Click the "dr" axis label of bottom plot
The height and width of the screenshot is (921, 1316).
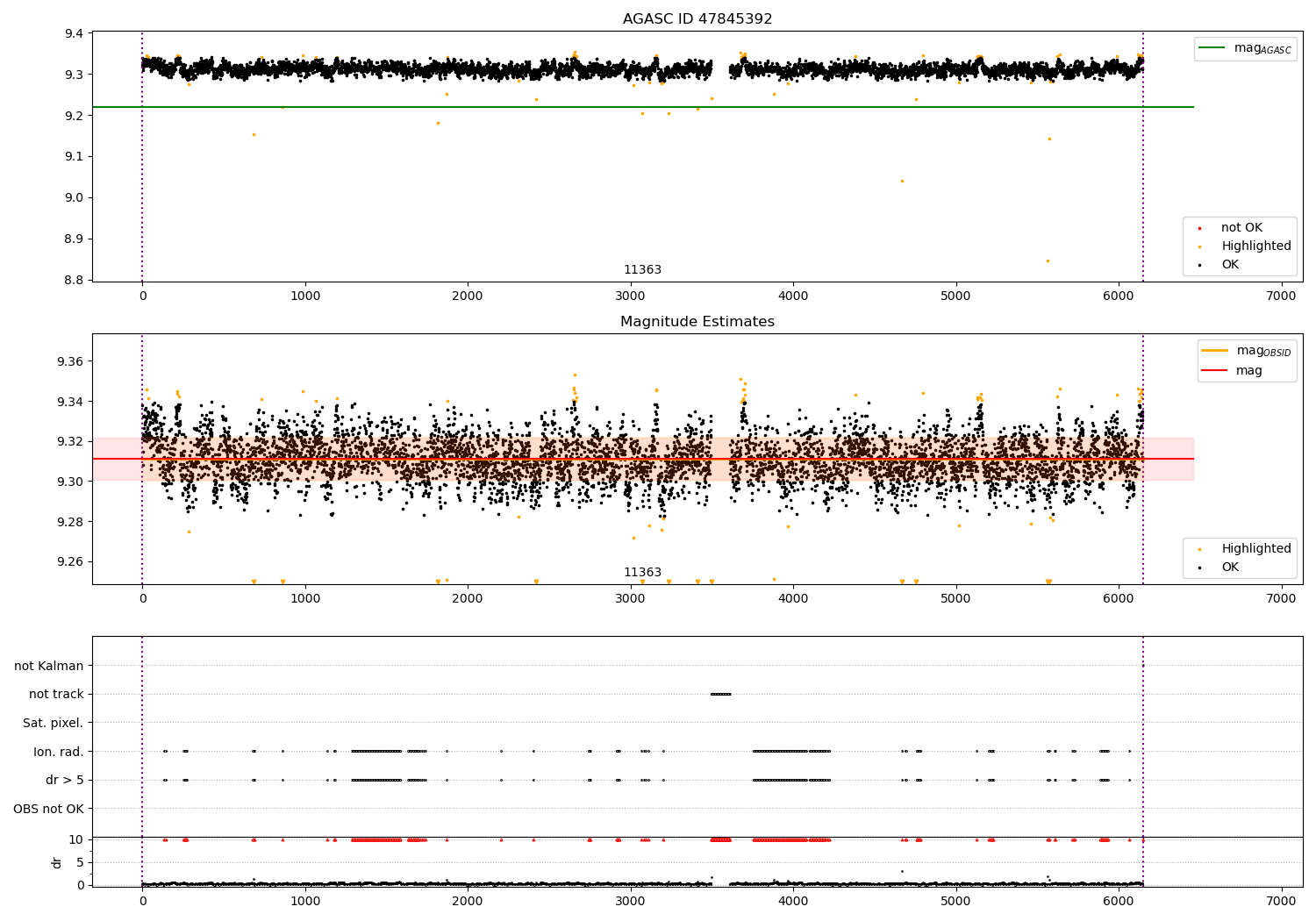tap(57, 862)
